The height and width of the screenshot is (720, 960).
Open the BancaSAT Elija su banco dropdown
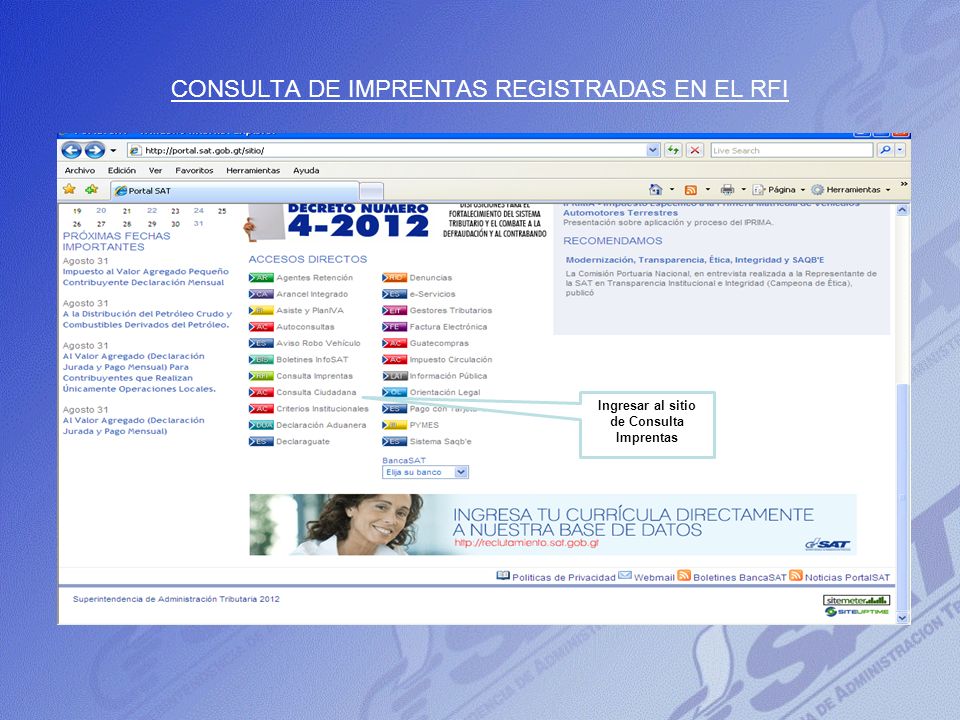425,472
